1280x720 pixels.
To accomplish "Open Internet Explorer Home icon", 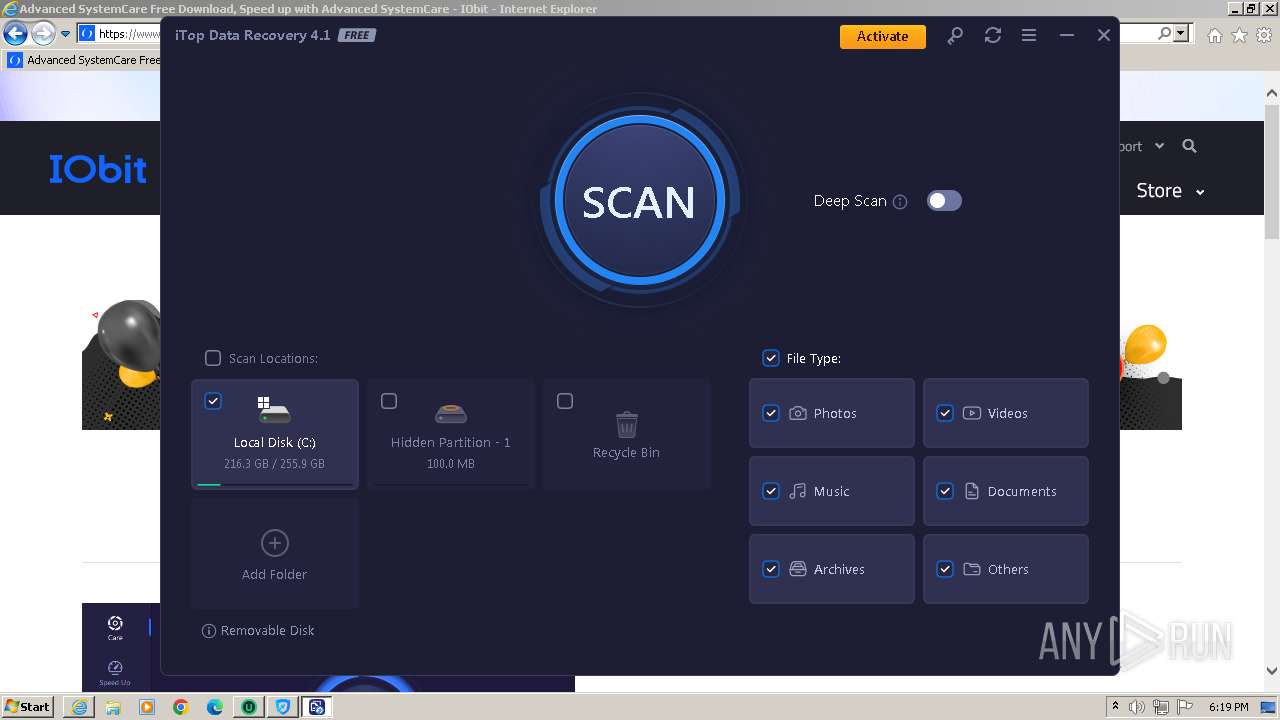I will click(1214, 35).
